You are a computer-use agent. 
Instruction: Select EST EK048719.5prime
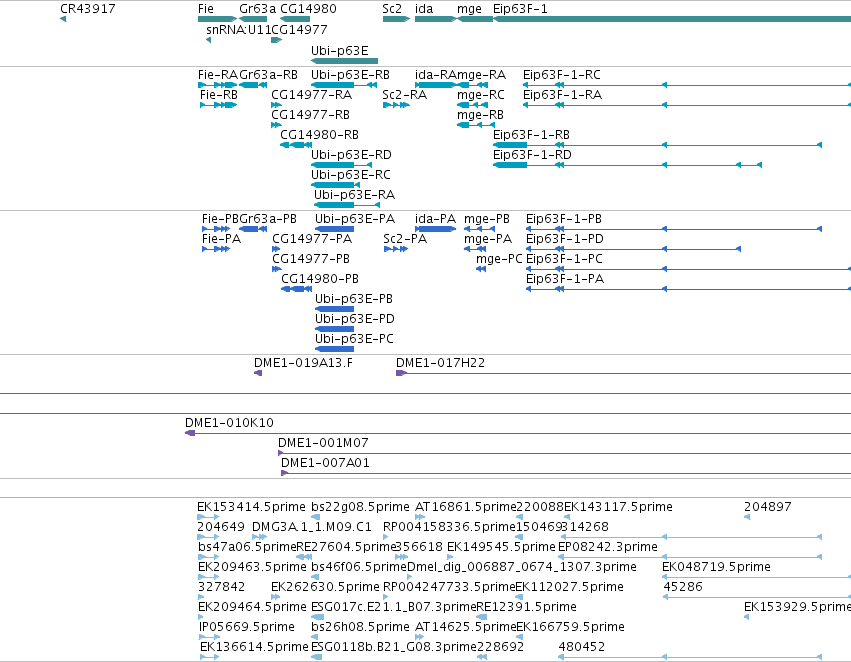pos(716,567)
